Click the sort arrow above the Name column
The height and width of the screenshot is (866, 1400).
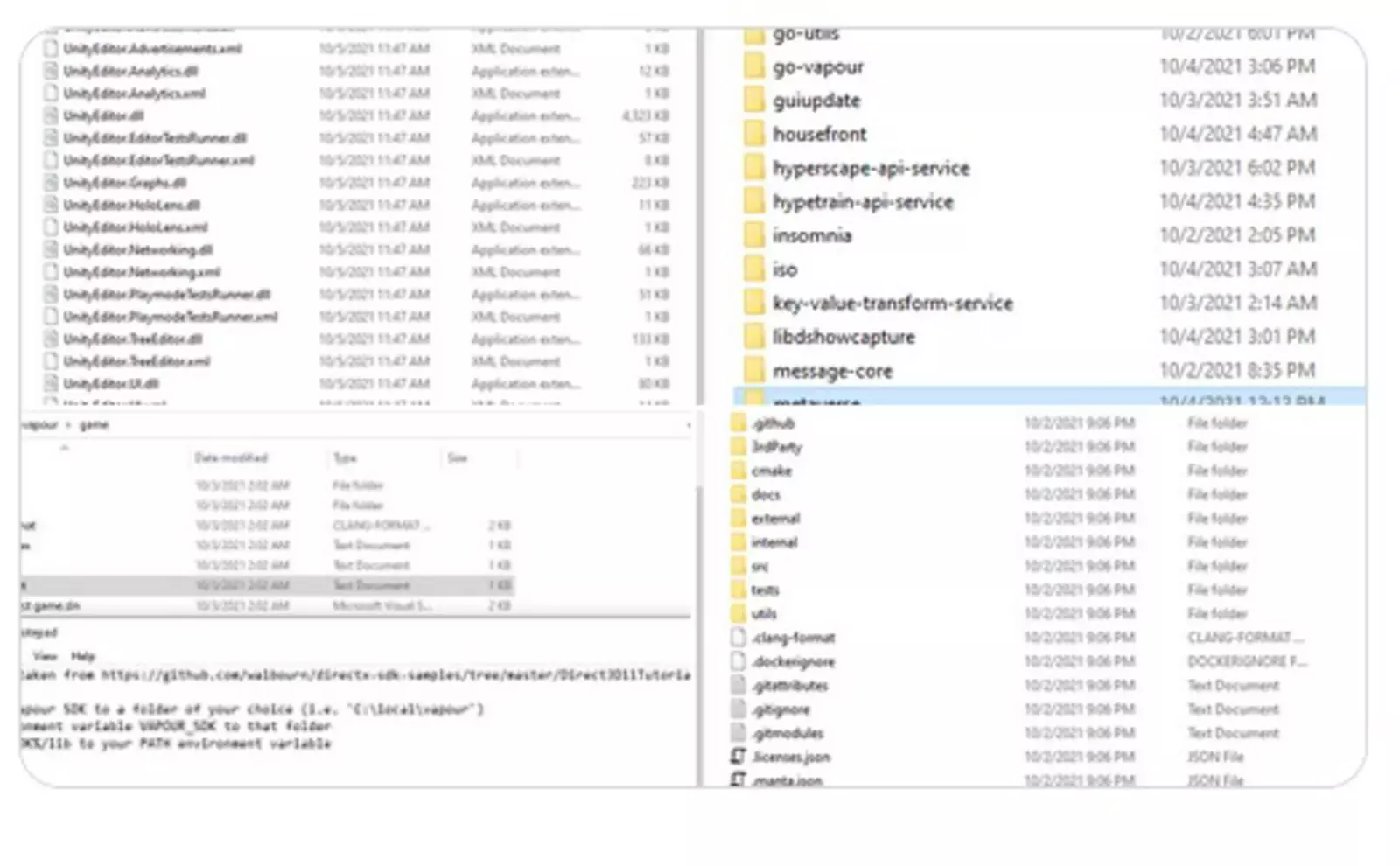pyautogui.click(x=63, y=448)
